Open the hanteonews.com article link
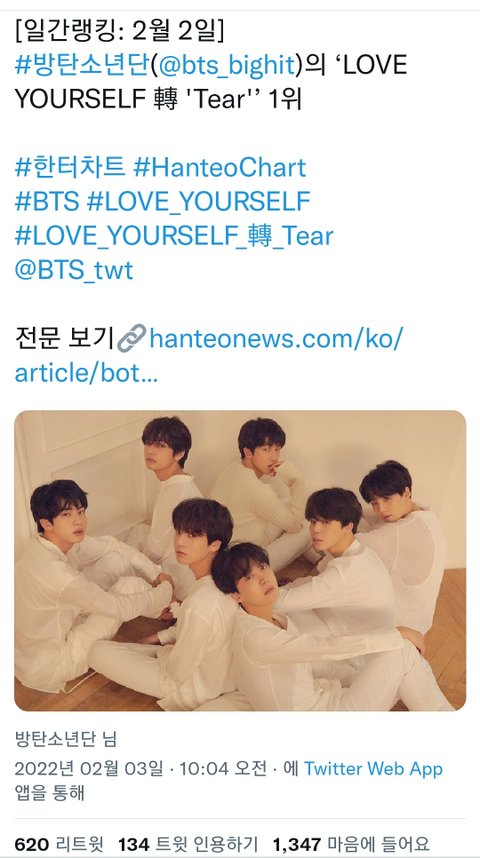 (x=209, y=356)
